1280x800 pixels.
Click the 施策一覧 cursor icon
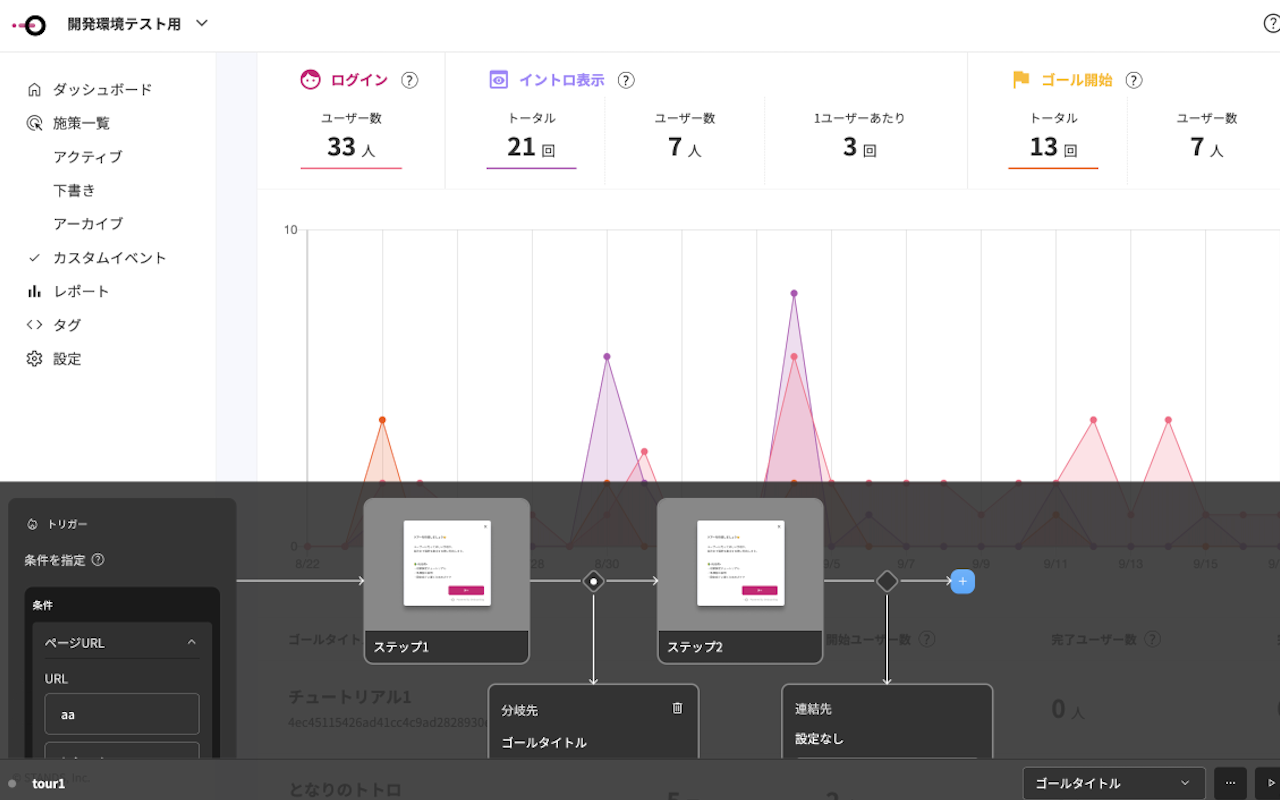(x=34, y=123)
